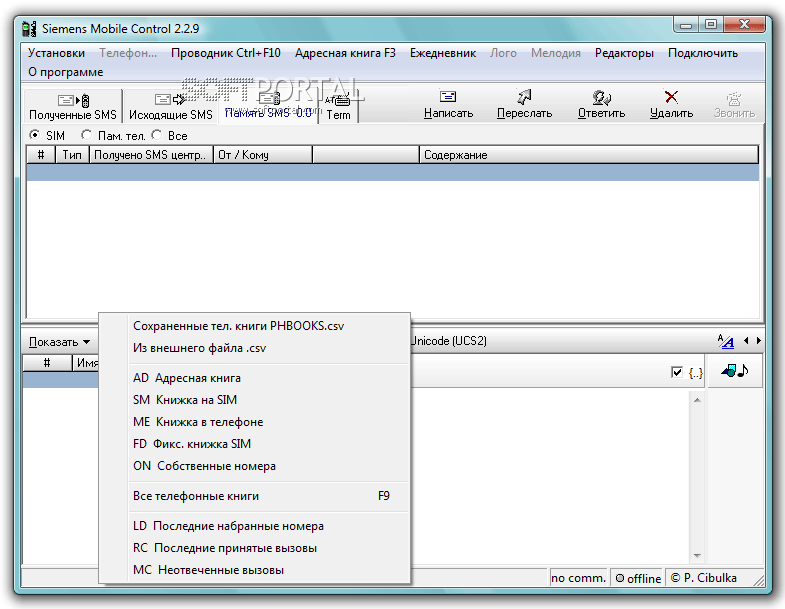Minimize the Siemens Mobile Control window
This screenshot has width=785, height=609.
(686, 25)
